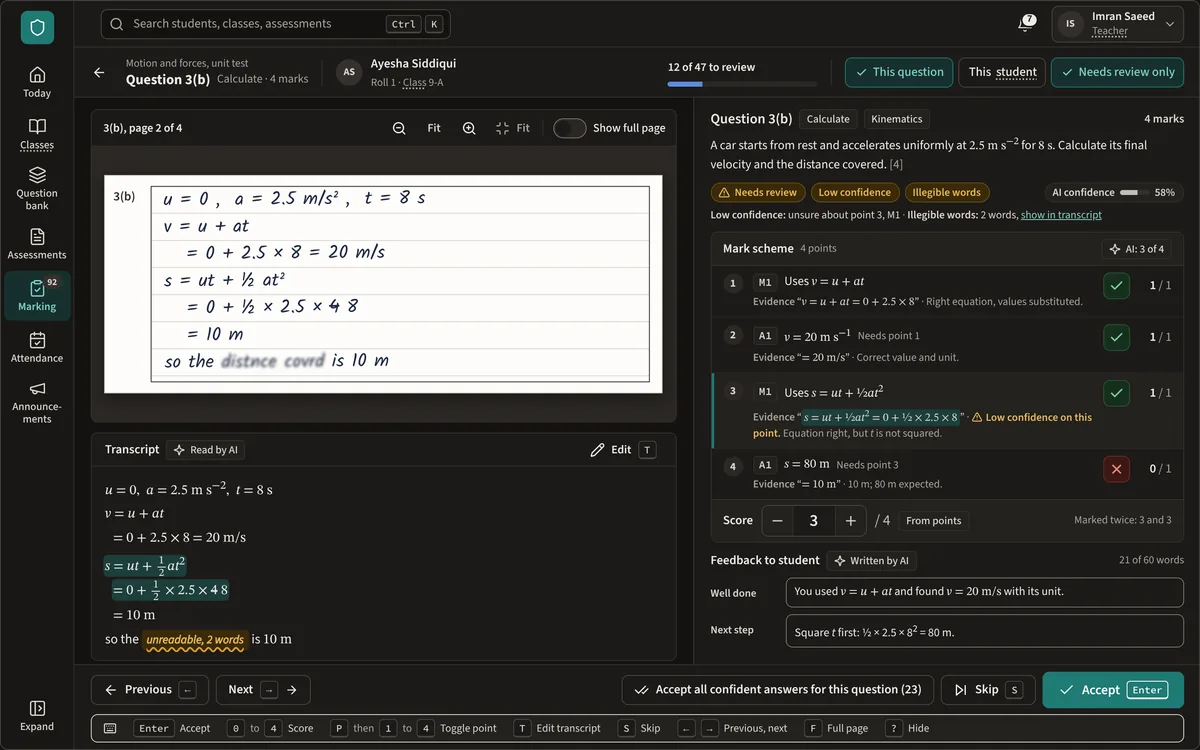Open the Imran Saeed account dropdown
Viewport: 1200px width, 750px height.
tap(1117, 24)
